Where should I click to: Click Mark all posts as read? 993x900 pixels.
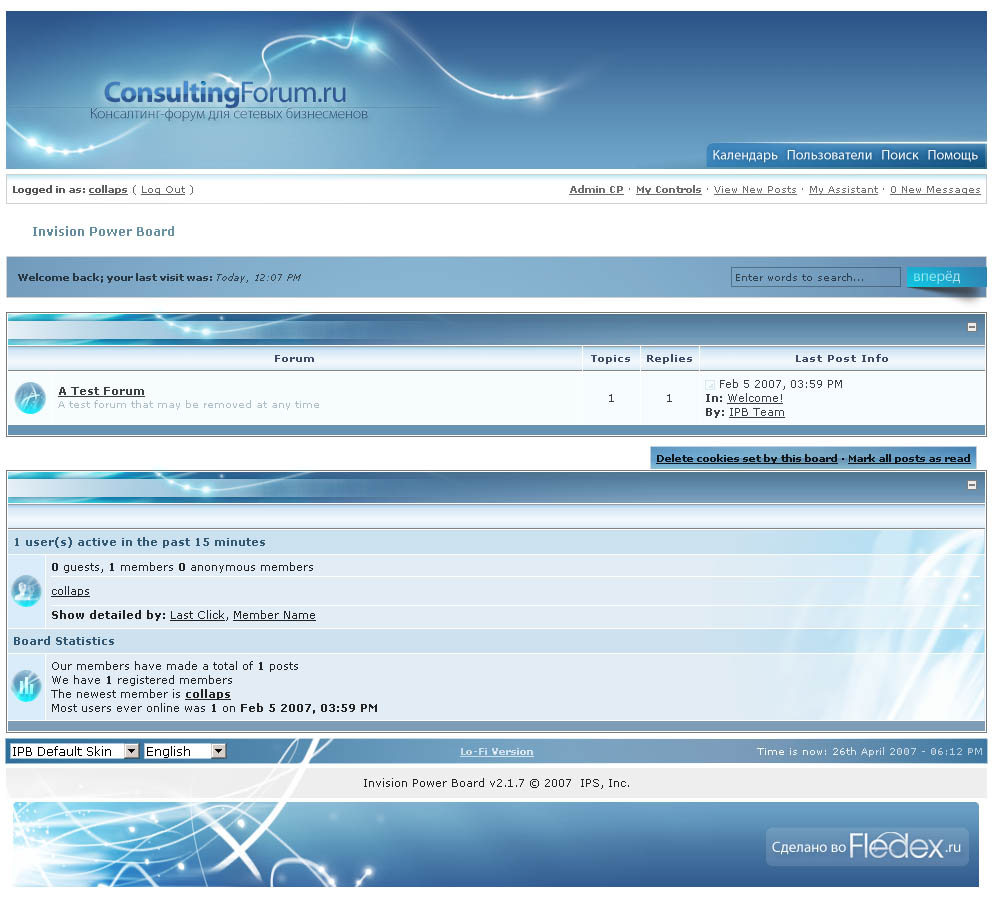click(909, 458)
